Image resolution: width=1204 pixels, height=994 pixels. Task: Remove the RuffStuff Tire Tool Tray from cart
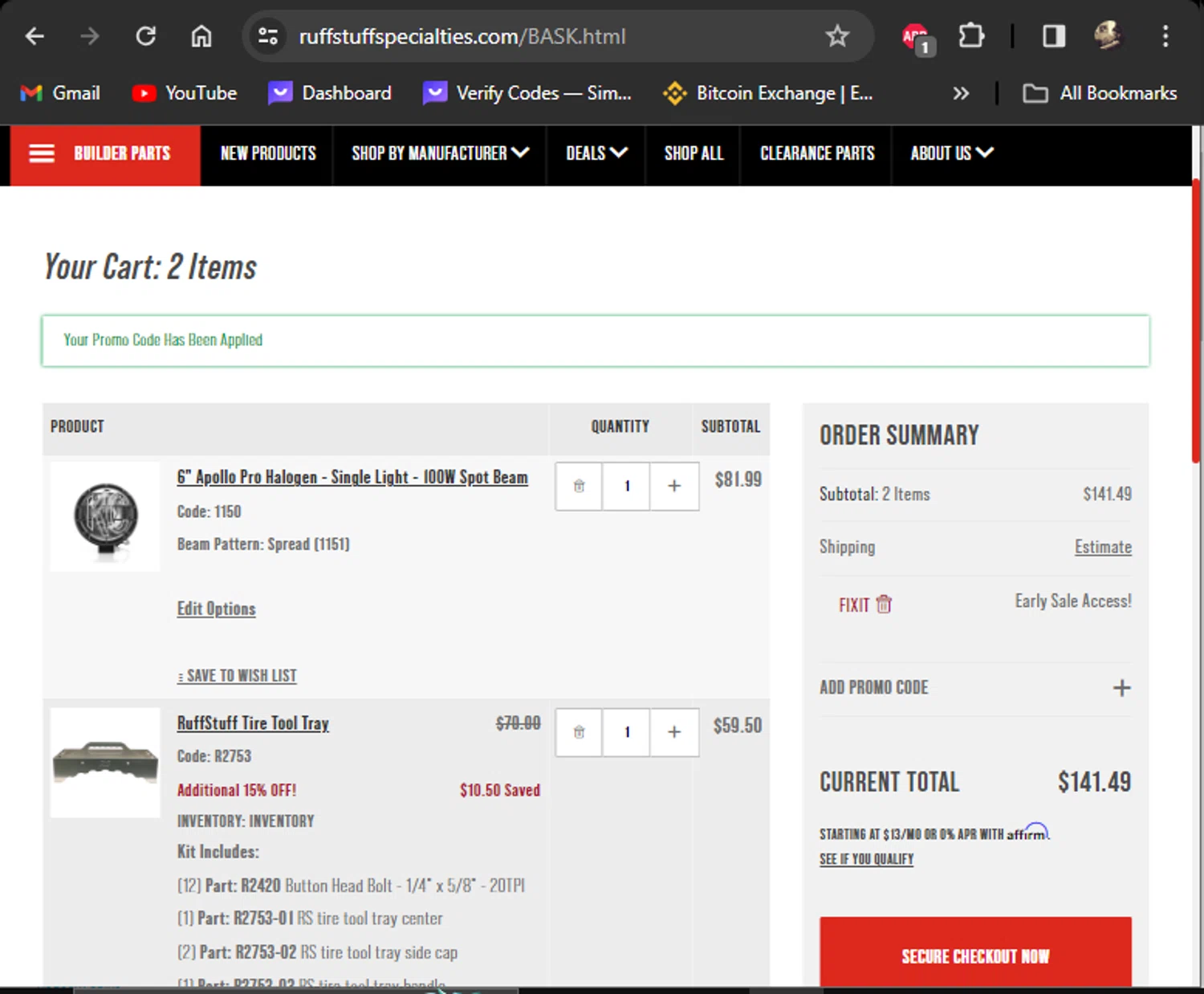[579, 732]
